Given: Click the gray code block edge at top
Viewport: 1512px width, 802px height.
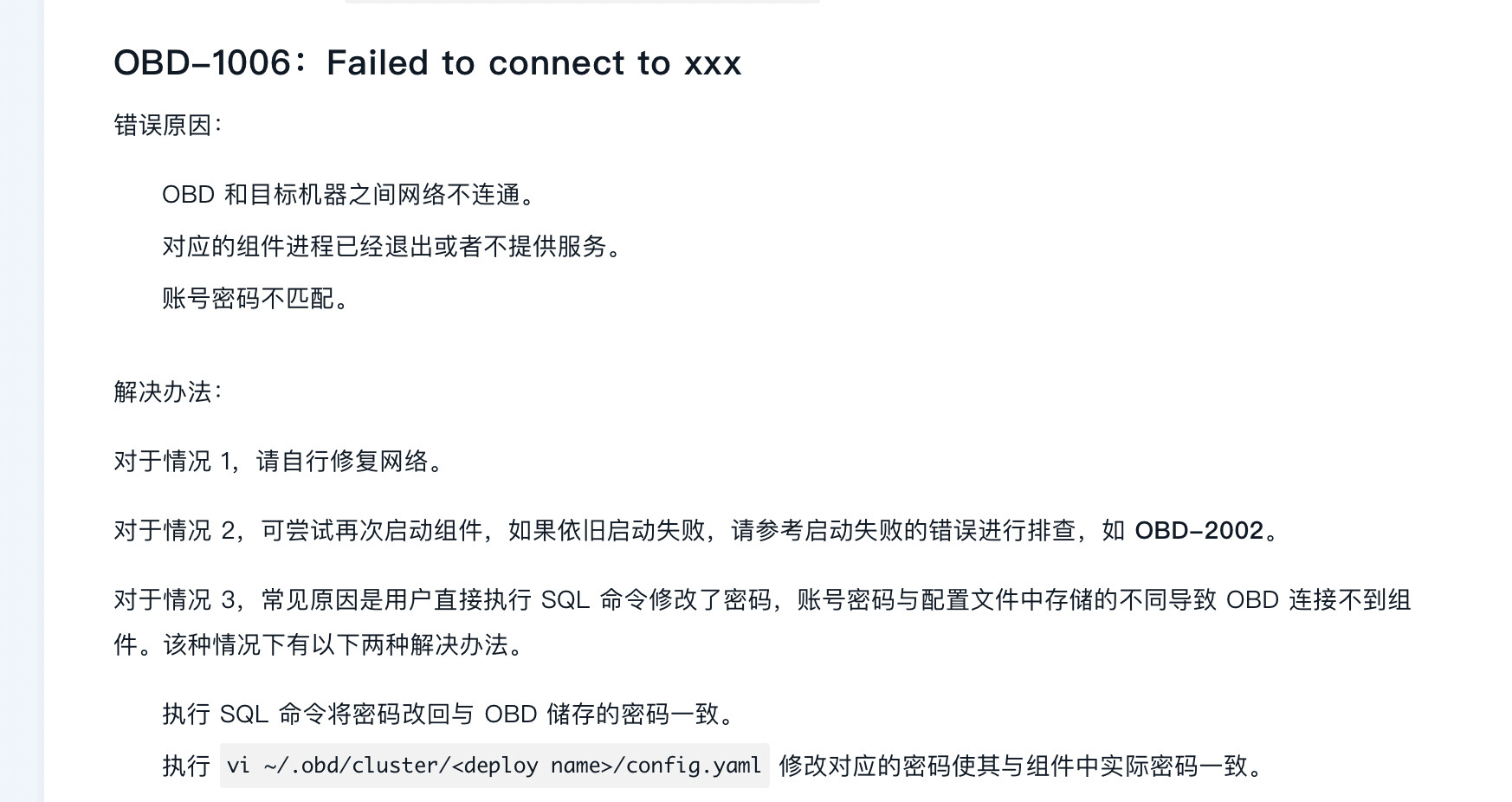Looking at the screenshot, I should (582, 2).
